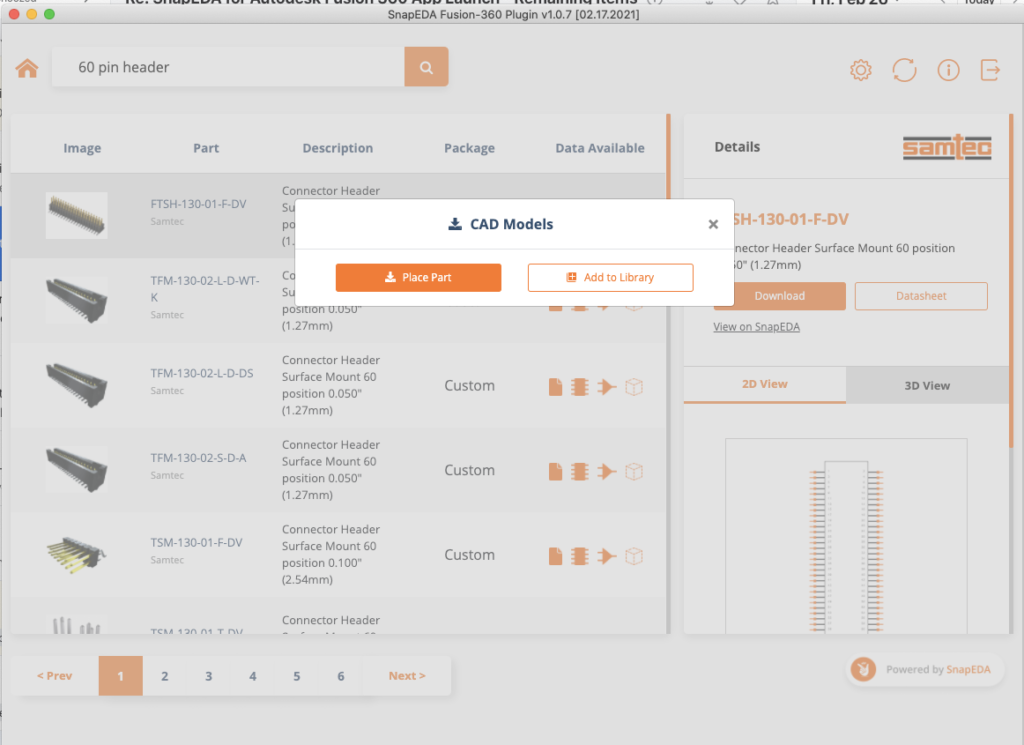Go to the next page with Next
Image resolution: width=1024 pixels, height=745 pixels.
407,676
